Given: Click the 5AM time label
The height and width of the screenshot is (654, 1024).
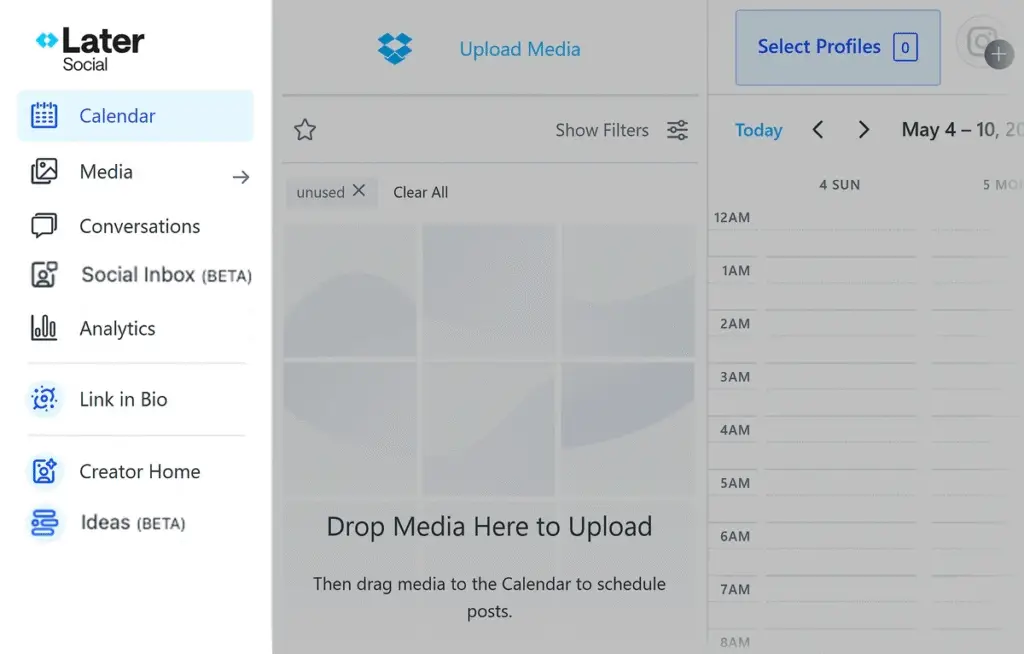Looking at the screenshot, I should coord(735,483).
